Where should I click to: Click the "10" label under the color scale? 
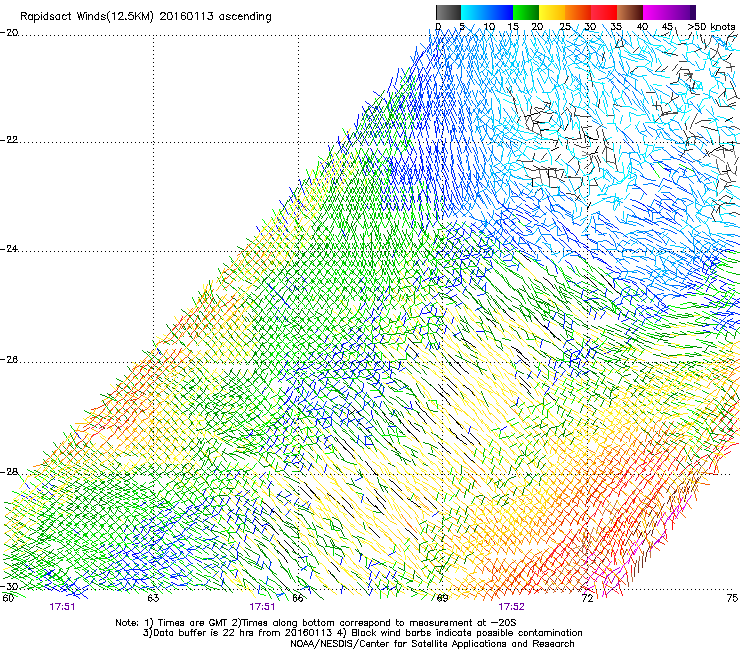point(489,26)
